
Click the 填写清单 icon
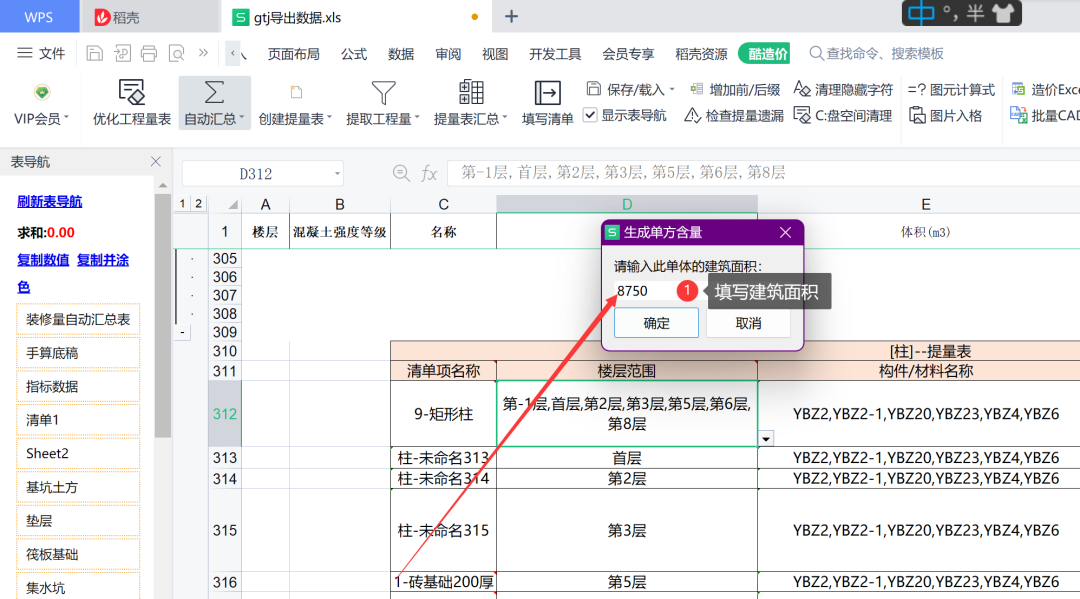coord(547,94)
